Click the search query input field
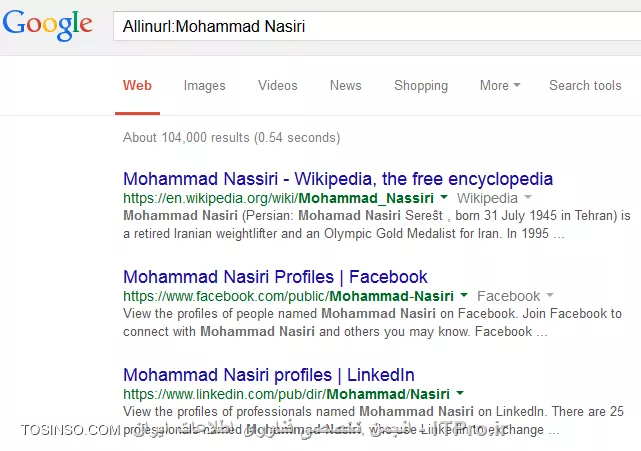Image resolution: width=641 pixels, height=451 pixels. 377,26
